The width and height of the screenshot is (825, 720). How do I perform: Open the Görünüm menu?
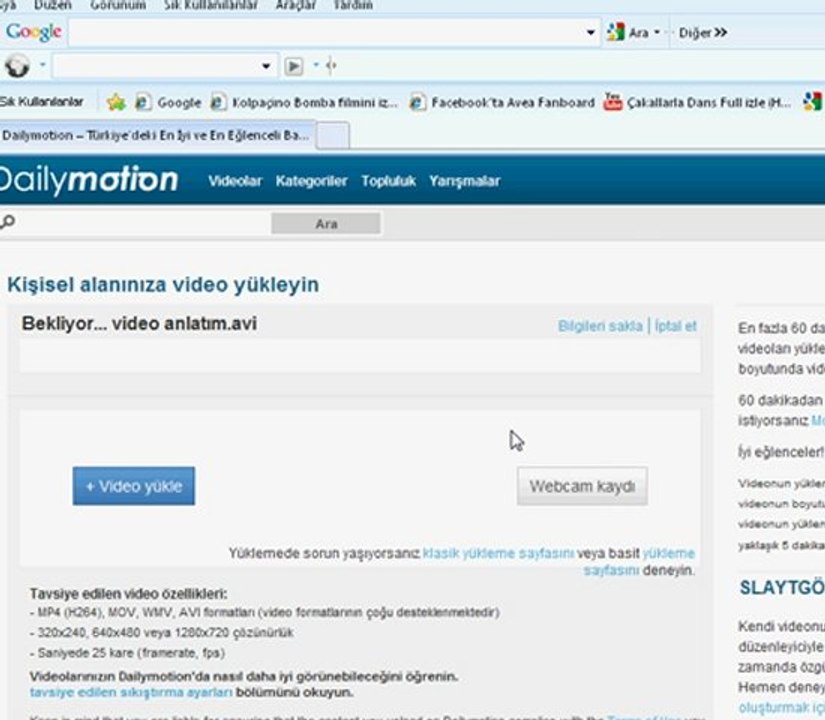click(118, 5)
